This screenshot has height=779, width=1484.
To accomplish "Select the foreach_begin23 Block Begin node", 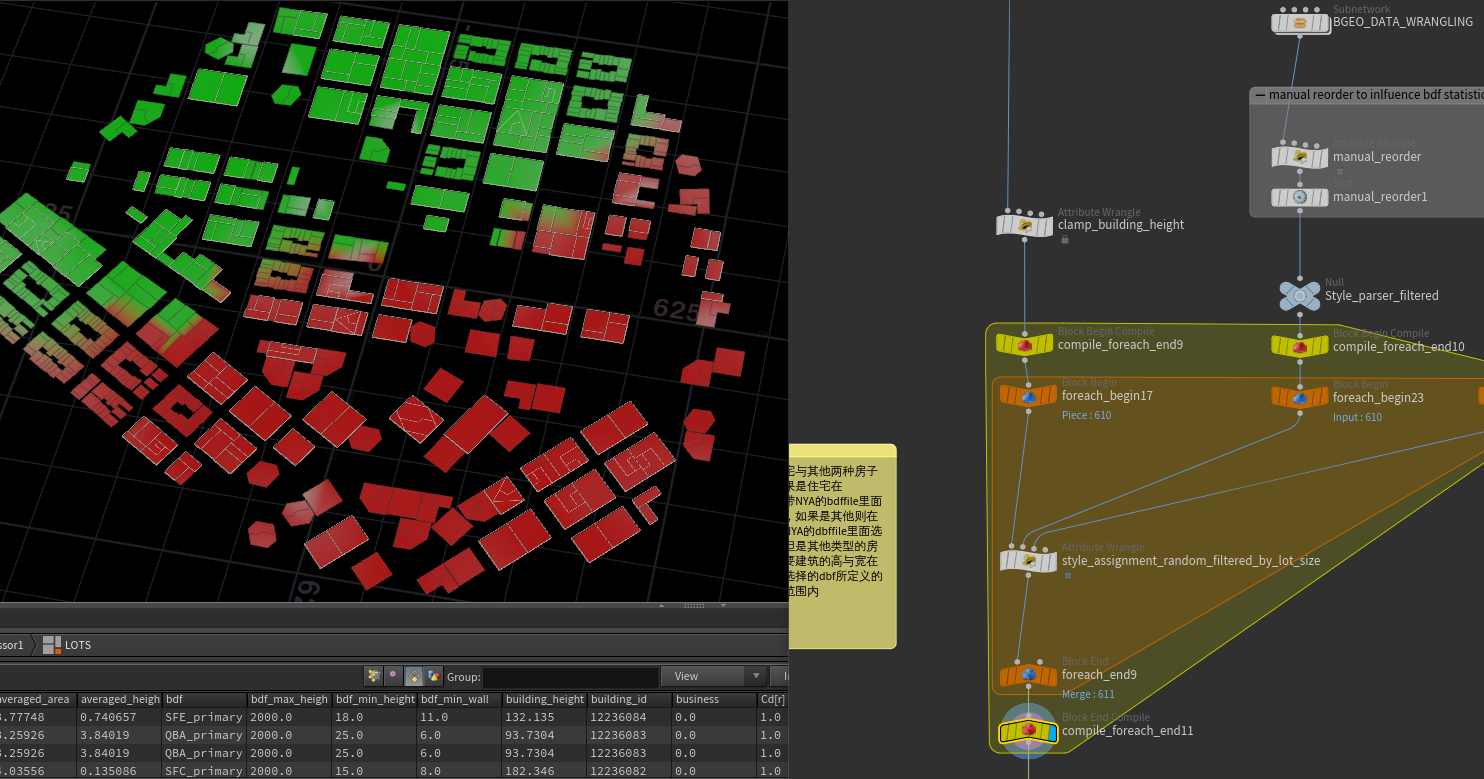I will point(1299,398).
